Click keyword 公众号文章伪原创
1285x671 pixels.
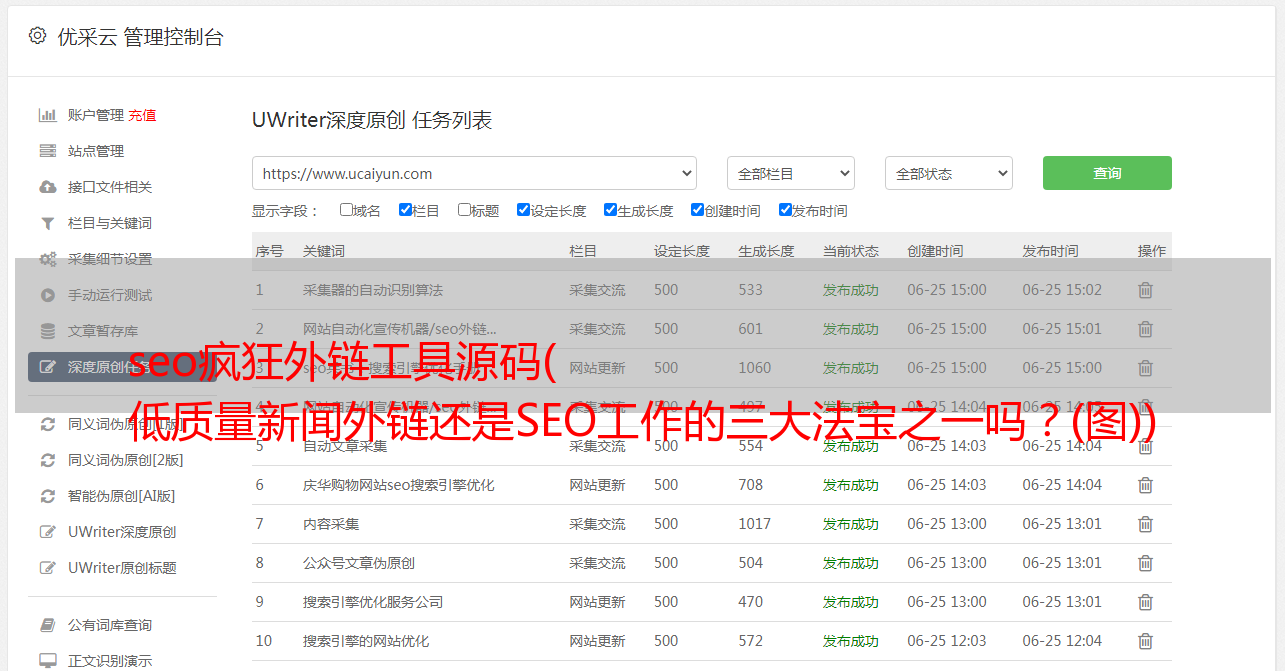tap(359, 563)
